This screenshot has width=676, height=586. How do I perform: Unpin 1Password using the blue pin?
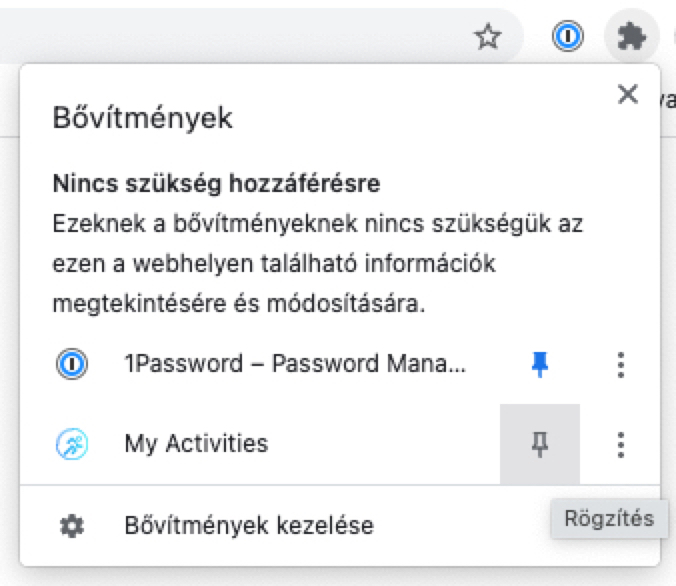click(x=540, y=366)
